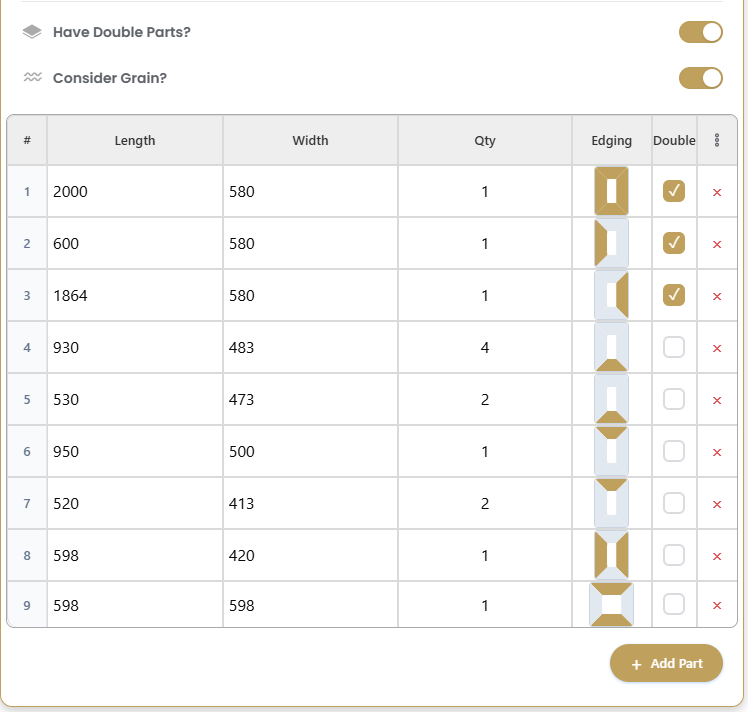This screenshot has width=748, height=712.
Task: Open the table column options menu
Action: tap(717, 140)
